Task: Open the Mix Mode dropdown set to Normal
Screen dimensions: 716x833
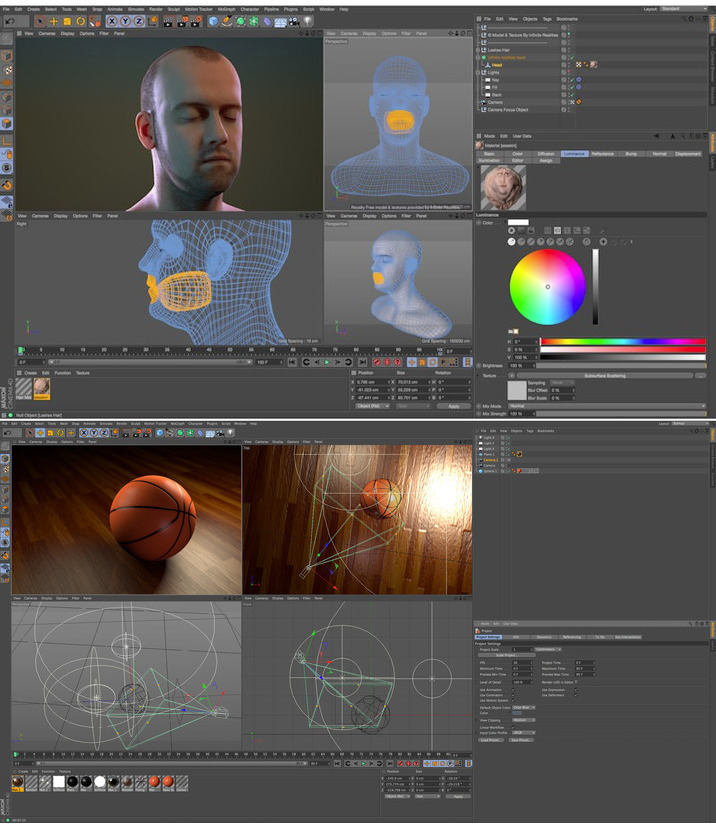Action: tap(605, 406)
